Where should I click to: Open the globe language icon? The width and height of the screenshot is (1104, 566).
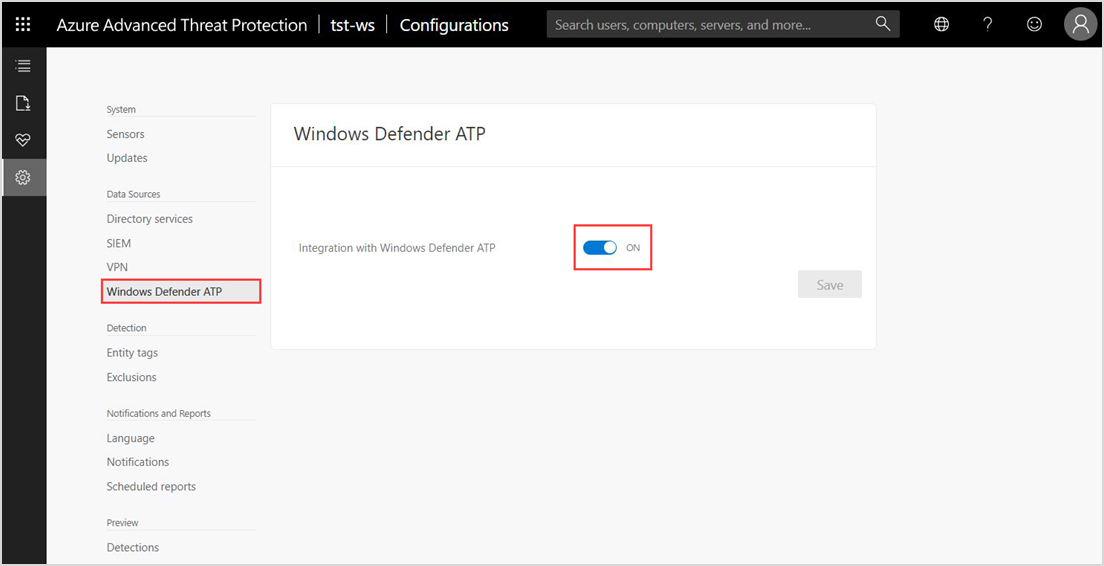(941, 25)
